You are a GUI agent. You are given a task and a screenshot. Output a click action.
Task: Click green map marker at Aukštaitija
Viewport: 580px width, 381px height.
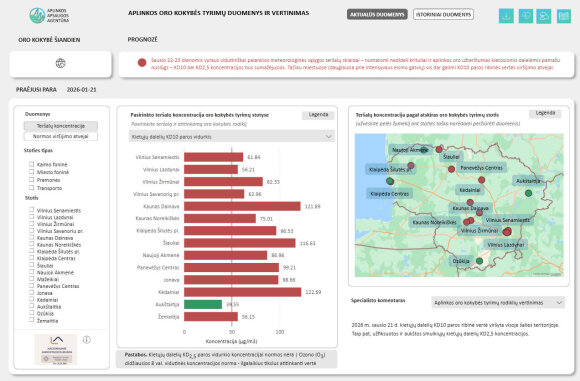(x=529, y=193)
